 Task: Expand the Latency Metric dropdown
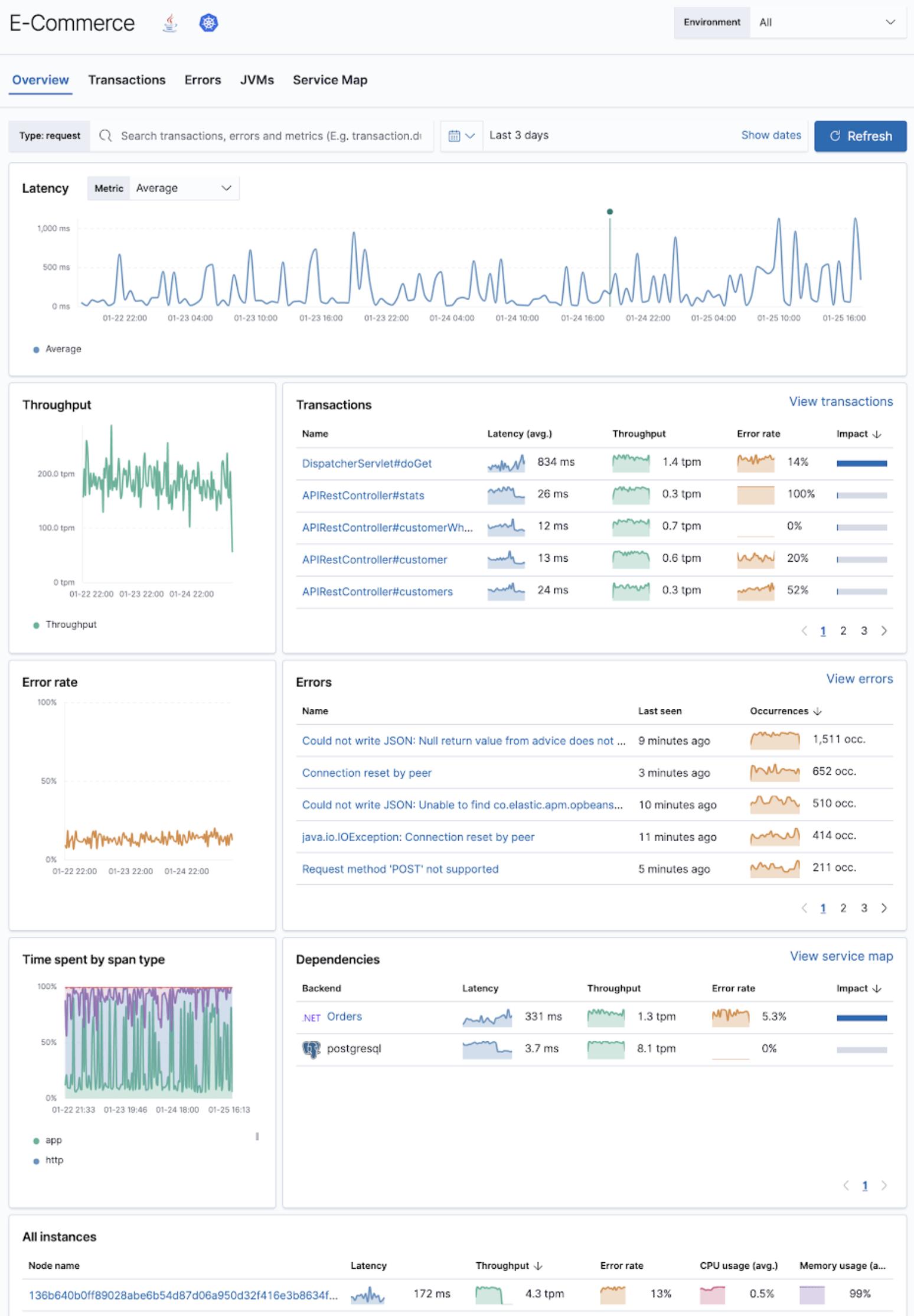coord(183,188)
